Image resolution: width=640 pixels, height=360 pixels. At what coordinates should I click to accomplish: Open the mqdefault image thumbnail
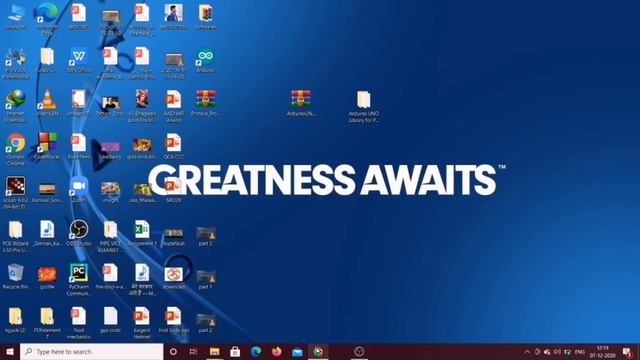(173, 237)
